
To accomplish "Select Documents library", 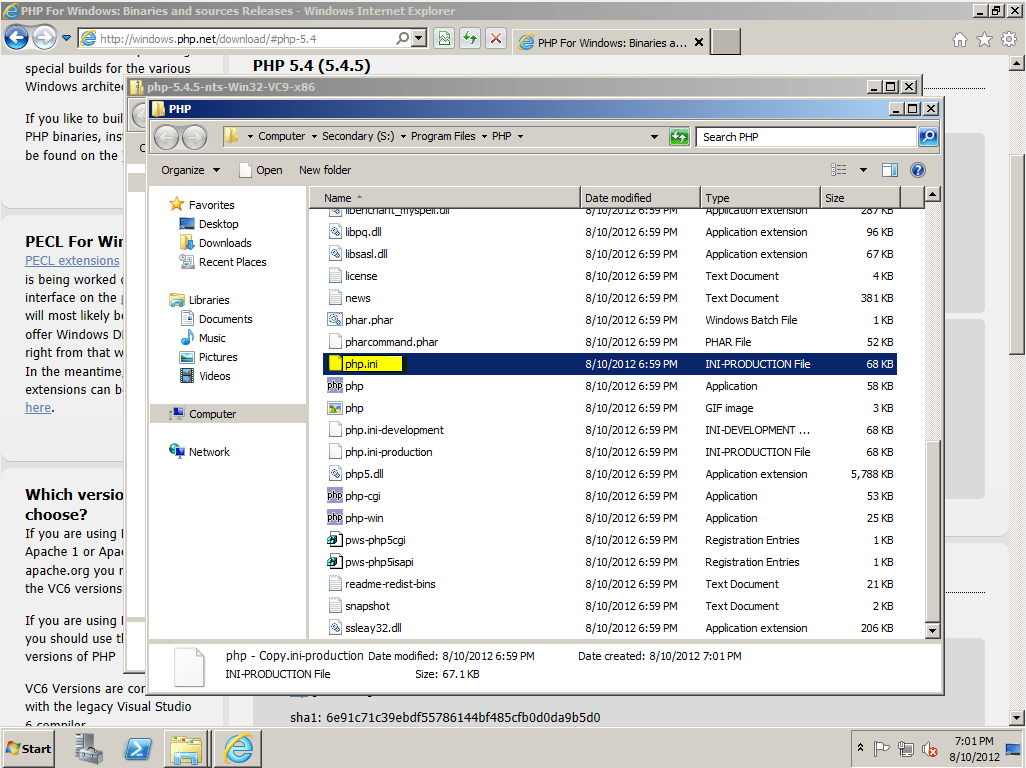I will 217,319.
